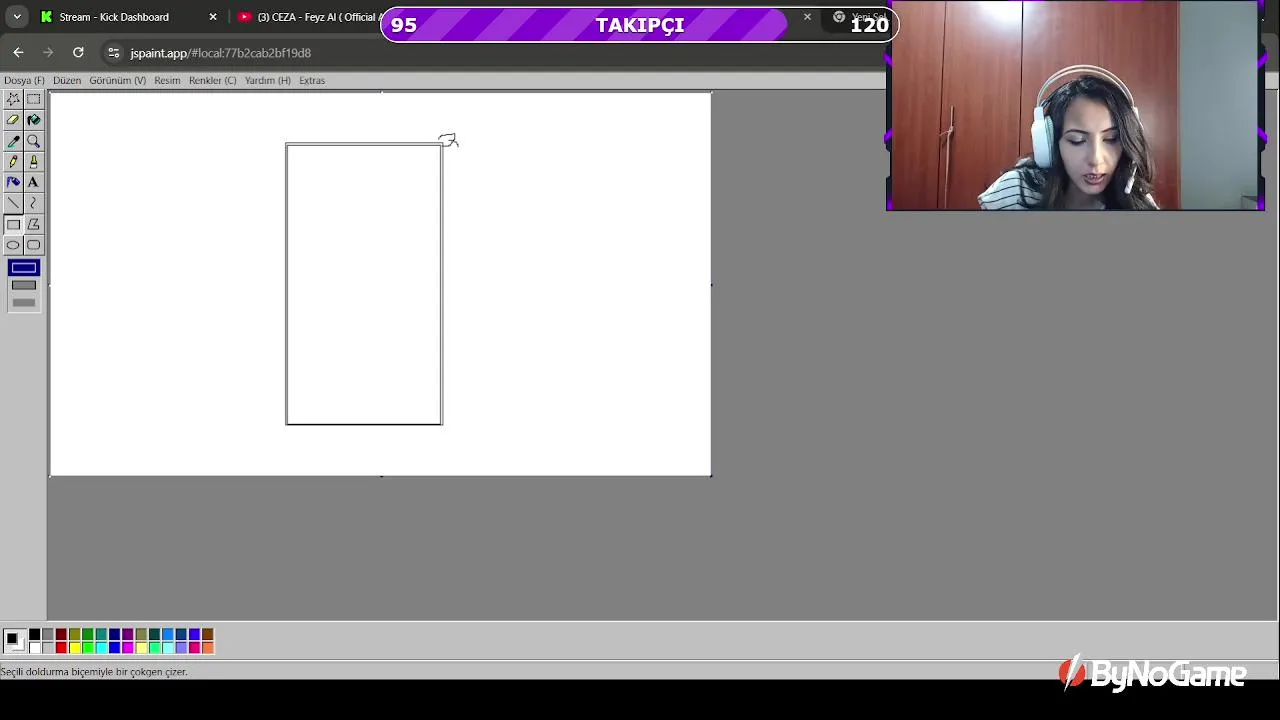
Task: Pick the cyan palette color
Action: tap(101, 647)
